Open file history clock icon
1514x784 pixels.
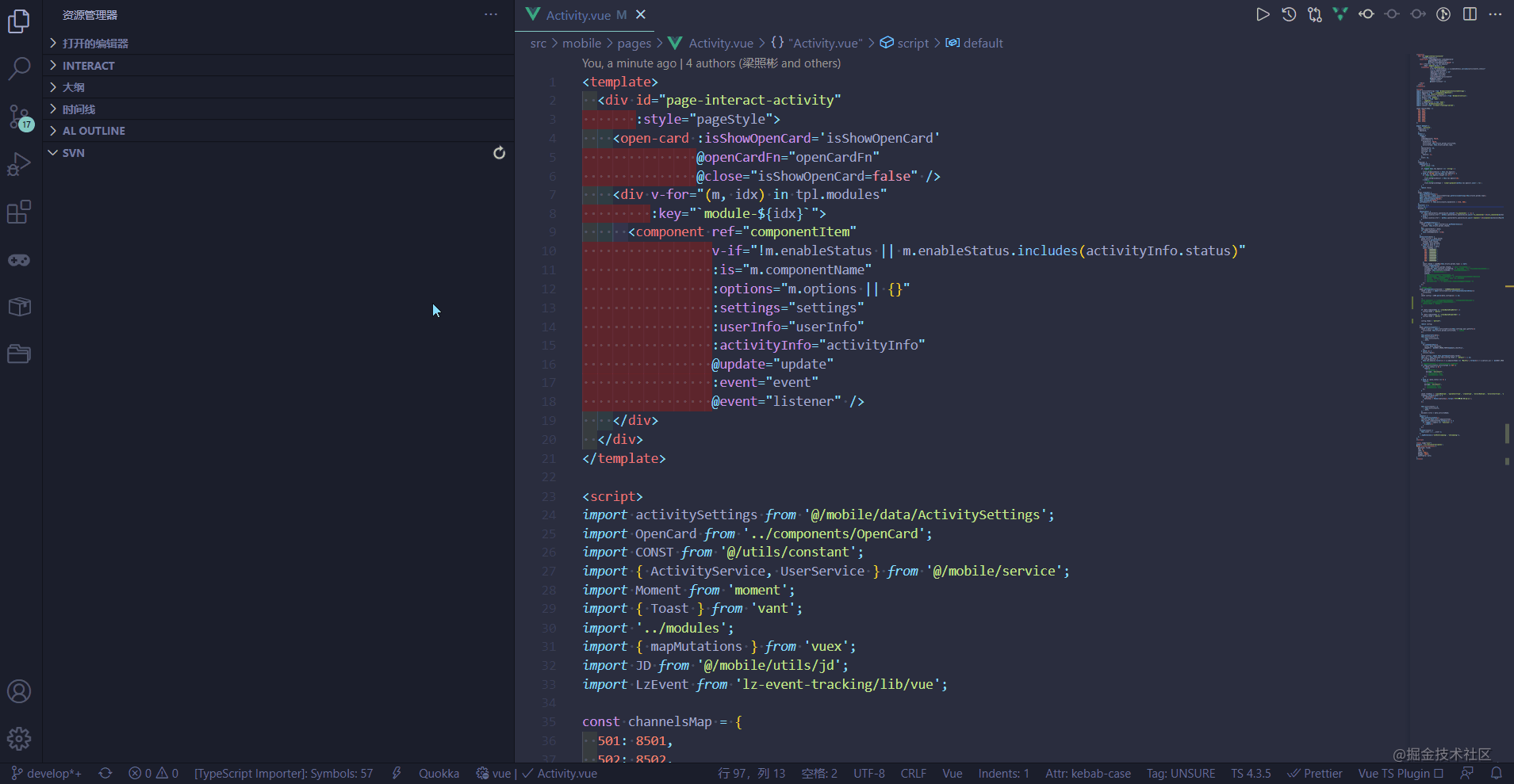tap(1289, 14)
